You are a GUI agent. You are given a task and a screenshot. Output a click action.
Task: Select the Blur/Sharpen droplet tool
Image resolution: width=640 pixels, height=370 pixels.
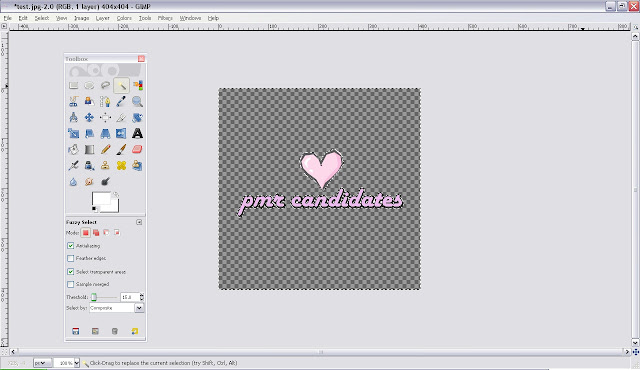(73, 182)
